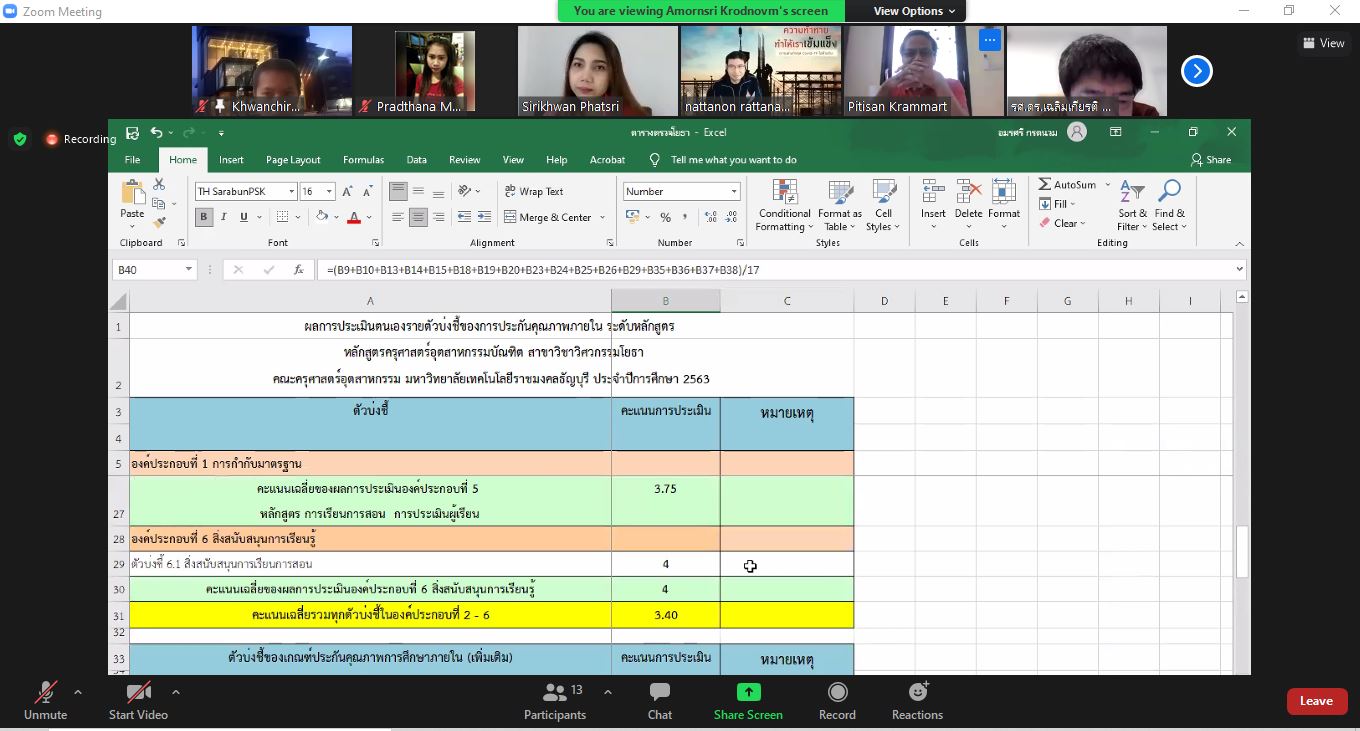Apply Comma Style
This screenshot has height=731, width=1360.
686,217
